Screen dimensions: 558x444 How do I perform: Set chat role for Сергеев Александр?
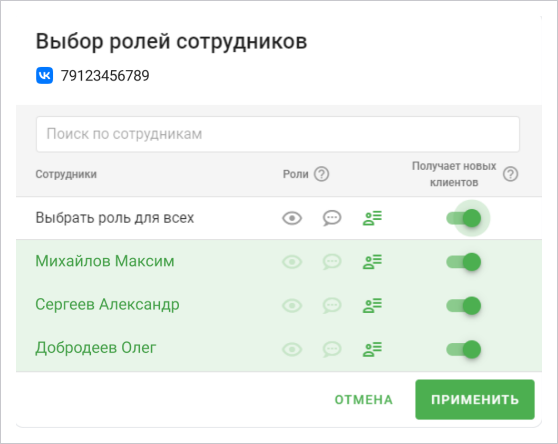(332, 306)
